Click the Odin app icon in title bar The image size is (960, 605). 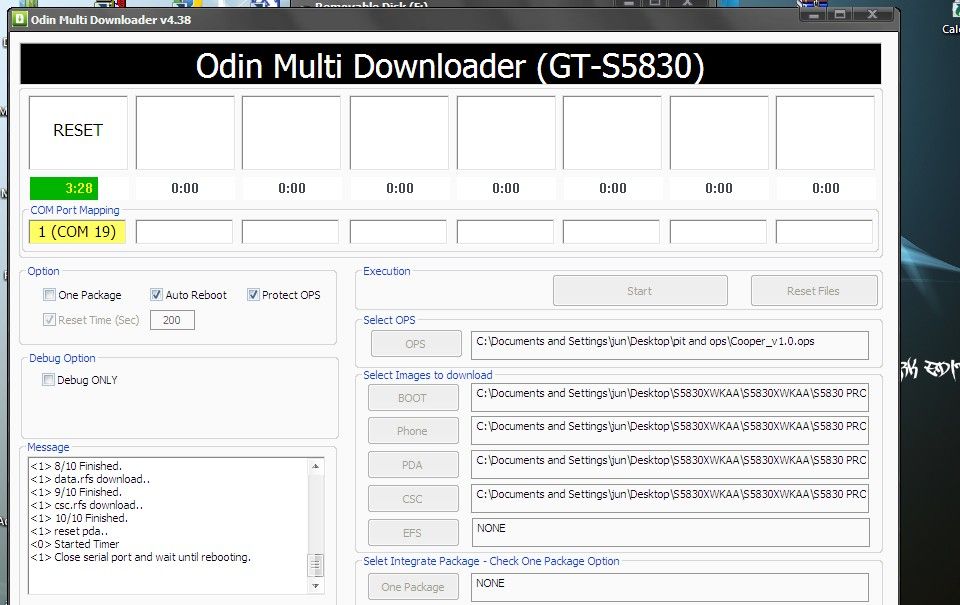(20, 19)
